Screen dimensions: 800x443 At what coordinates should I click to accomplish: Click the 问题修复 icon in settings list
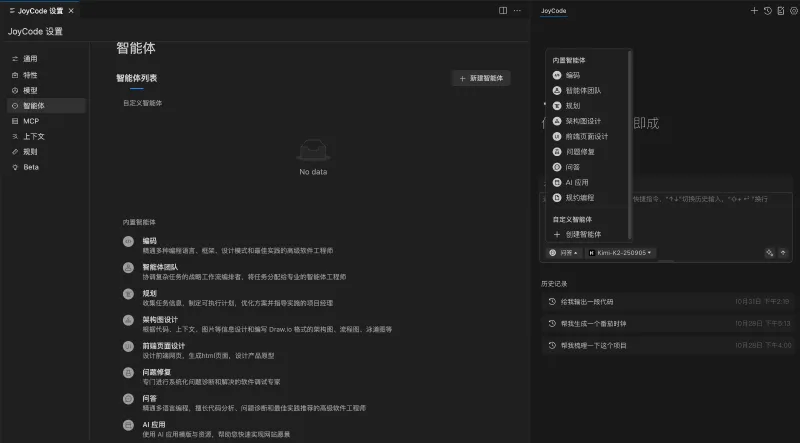point(128,373)
